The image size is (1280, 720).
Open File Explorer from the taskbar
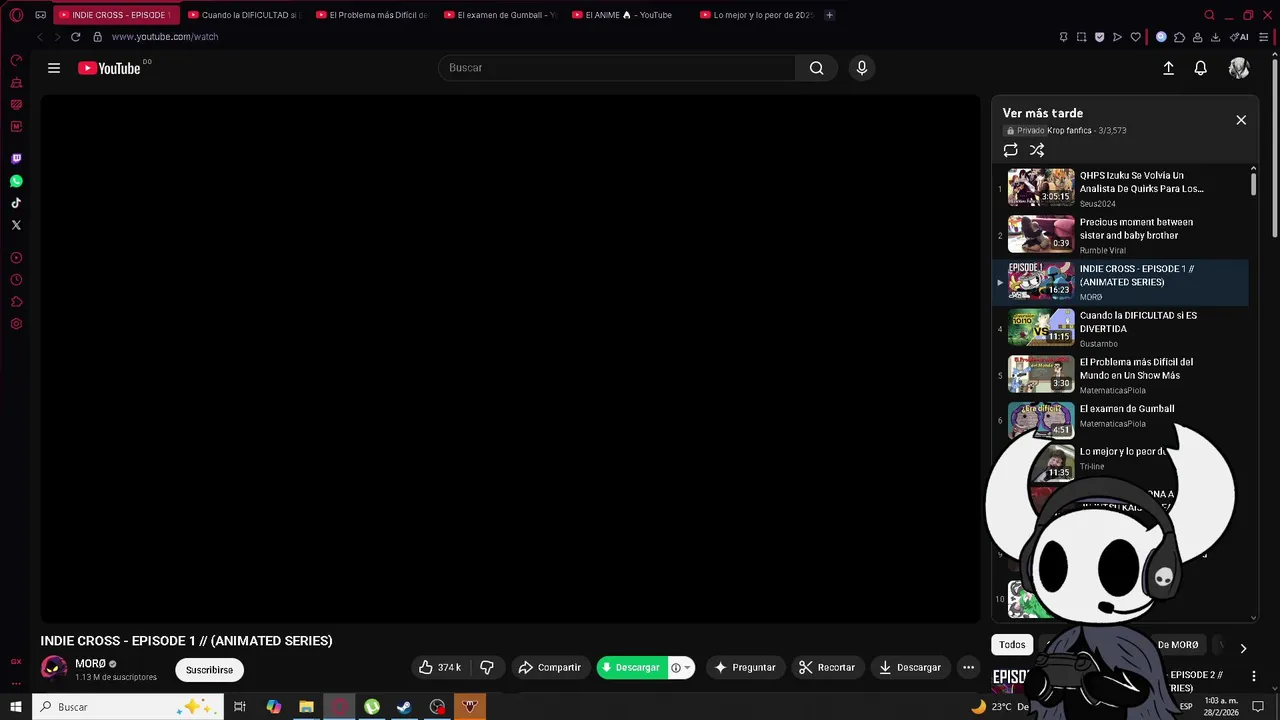coord(306,707)
